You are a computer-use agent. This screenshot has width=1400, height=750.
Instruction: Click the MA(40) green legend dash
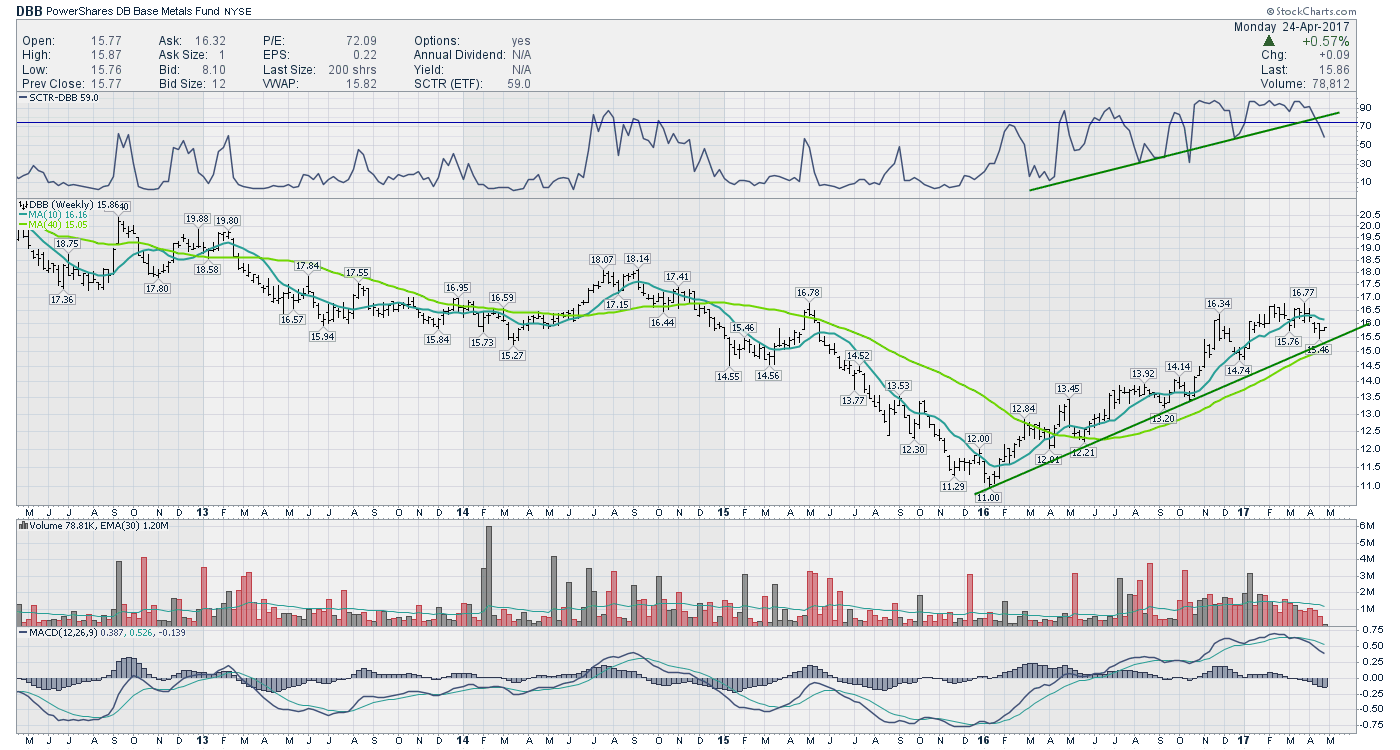23,225
